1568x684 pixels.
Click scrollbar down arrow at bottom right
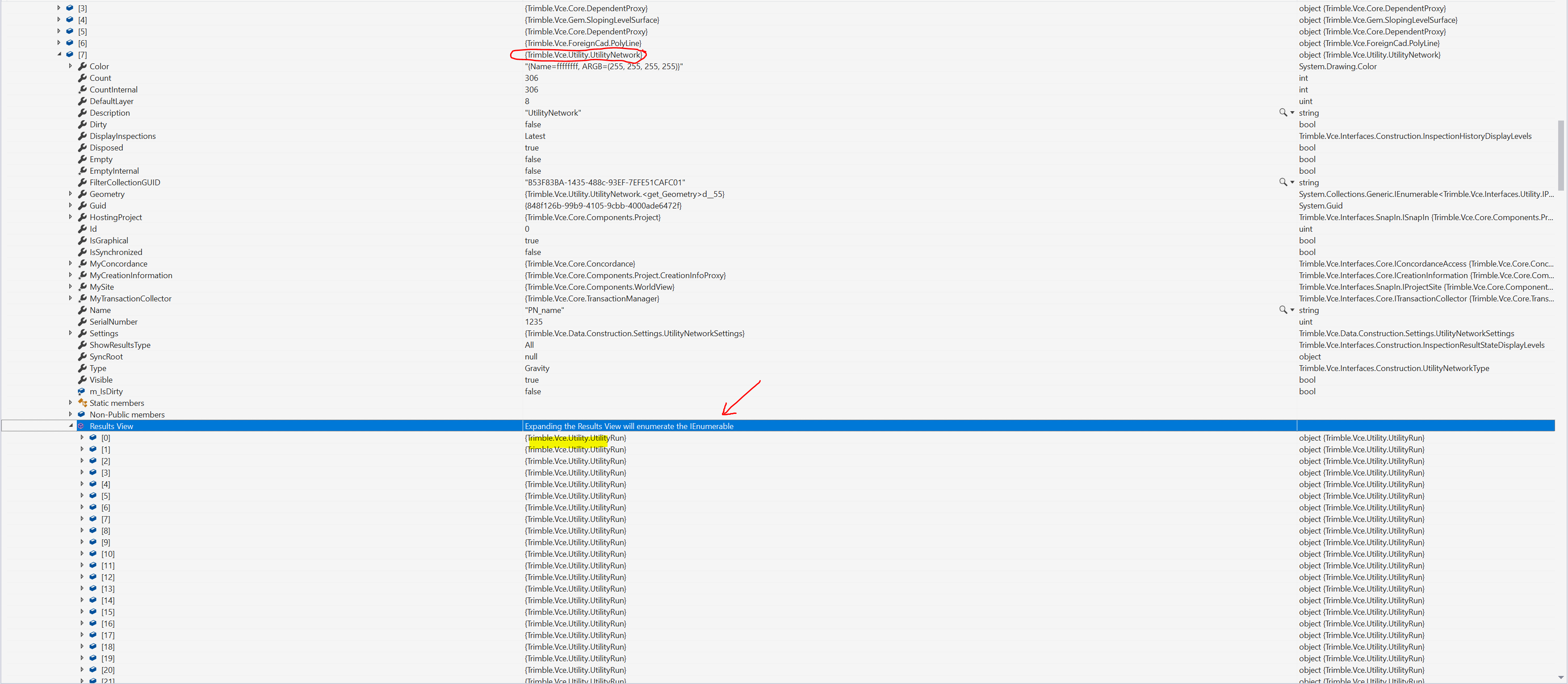(1561, 677)
